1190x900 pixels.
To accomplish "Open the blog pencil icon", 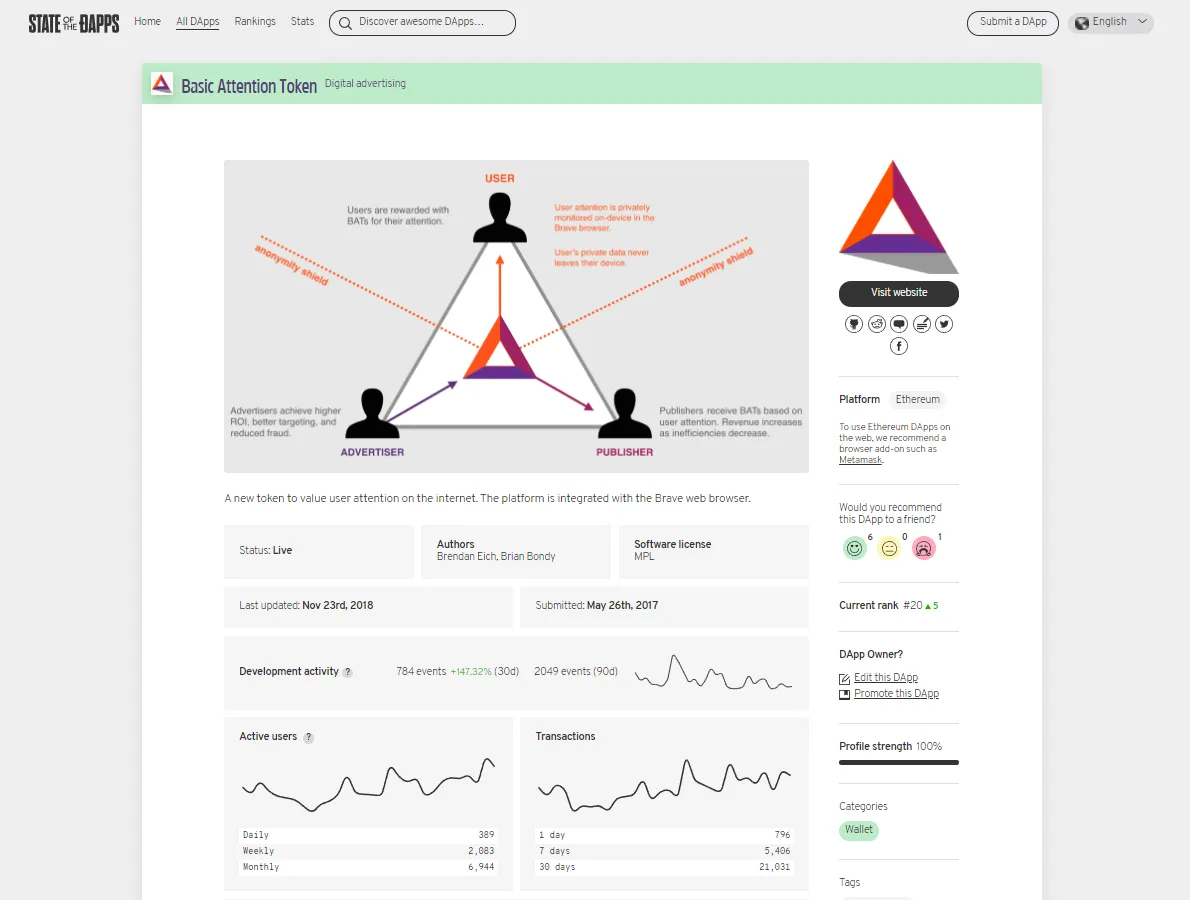I will click(x=921, y=324).
